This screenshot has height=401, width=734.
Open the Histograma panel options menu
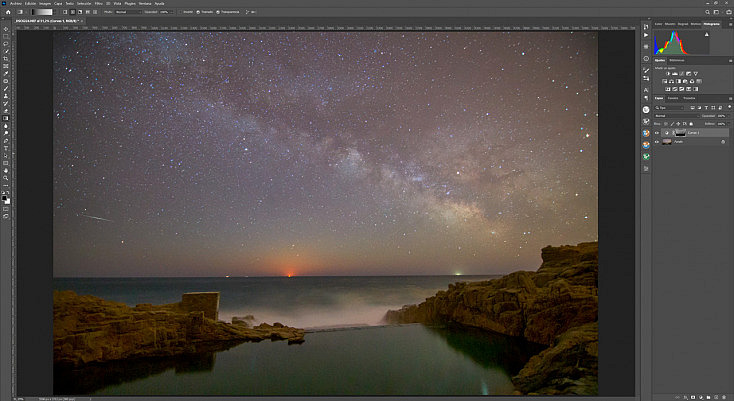pyautogui.click(x=730, y=24)
